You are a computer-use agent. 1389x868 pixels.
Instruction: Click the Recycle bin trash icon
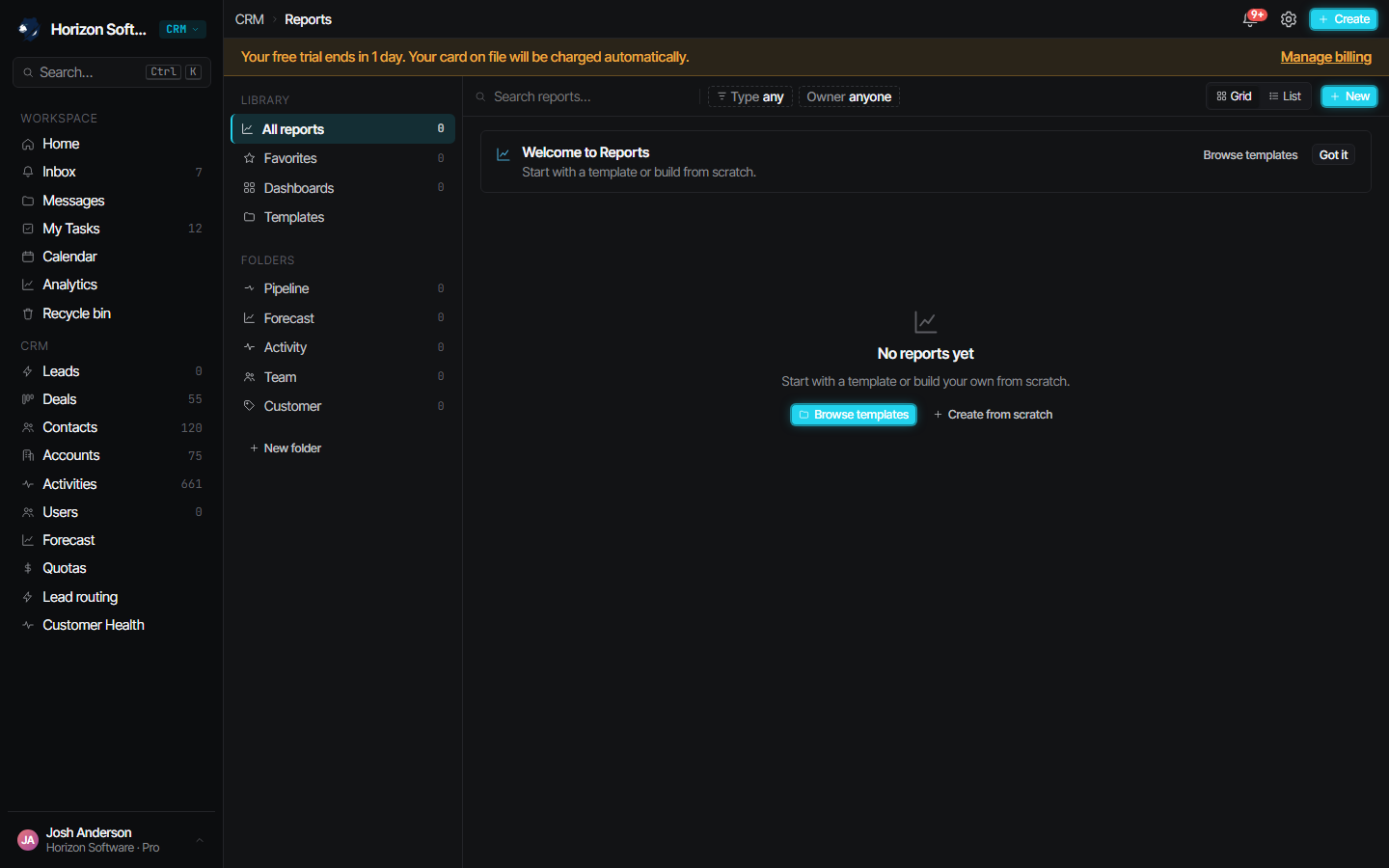tap(28, 313)
